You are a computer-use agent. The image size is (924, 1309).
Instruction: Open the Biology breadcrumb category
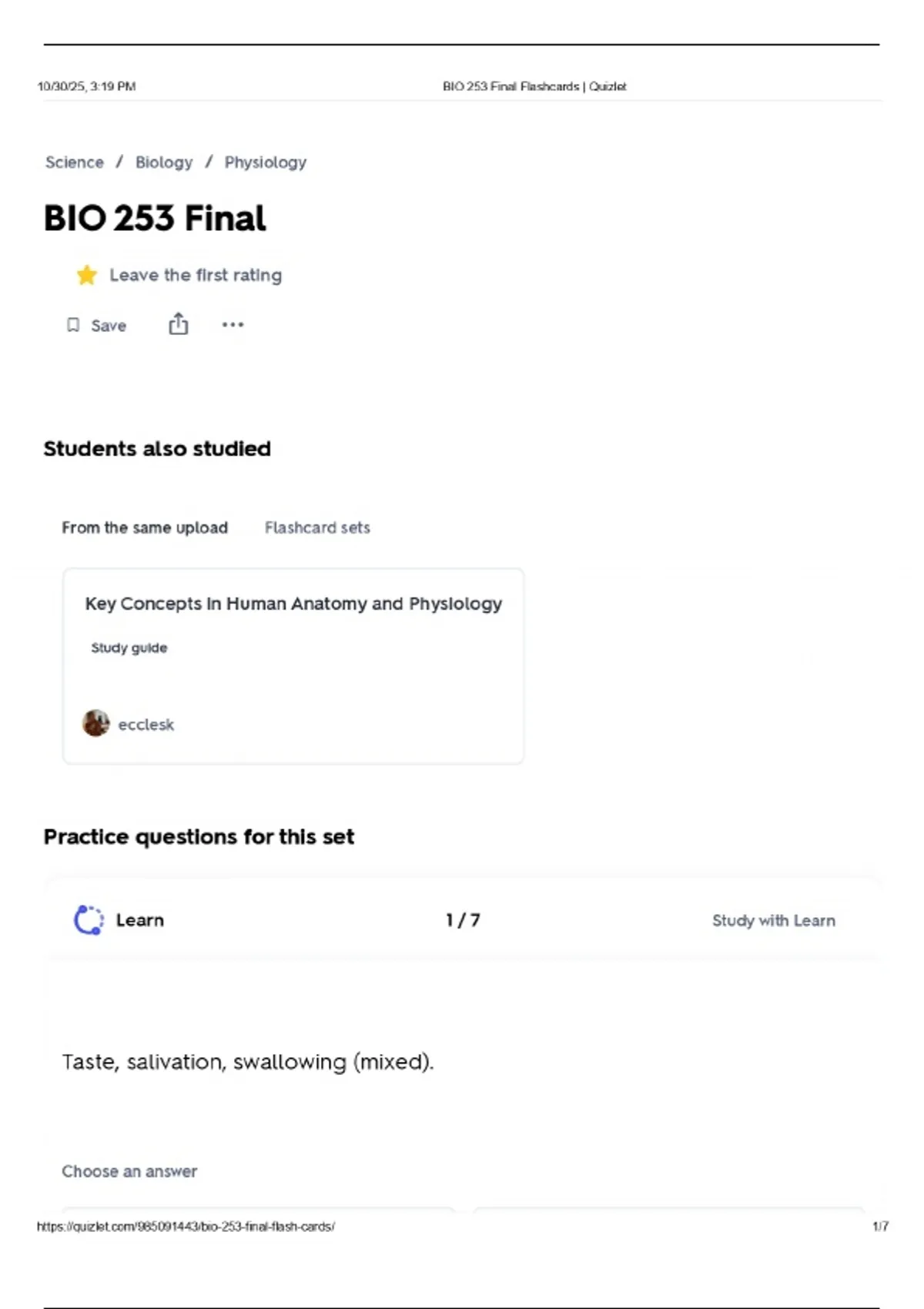[x=164, y=162]
